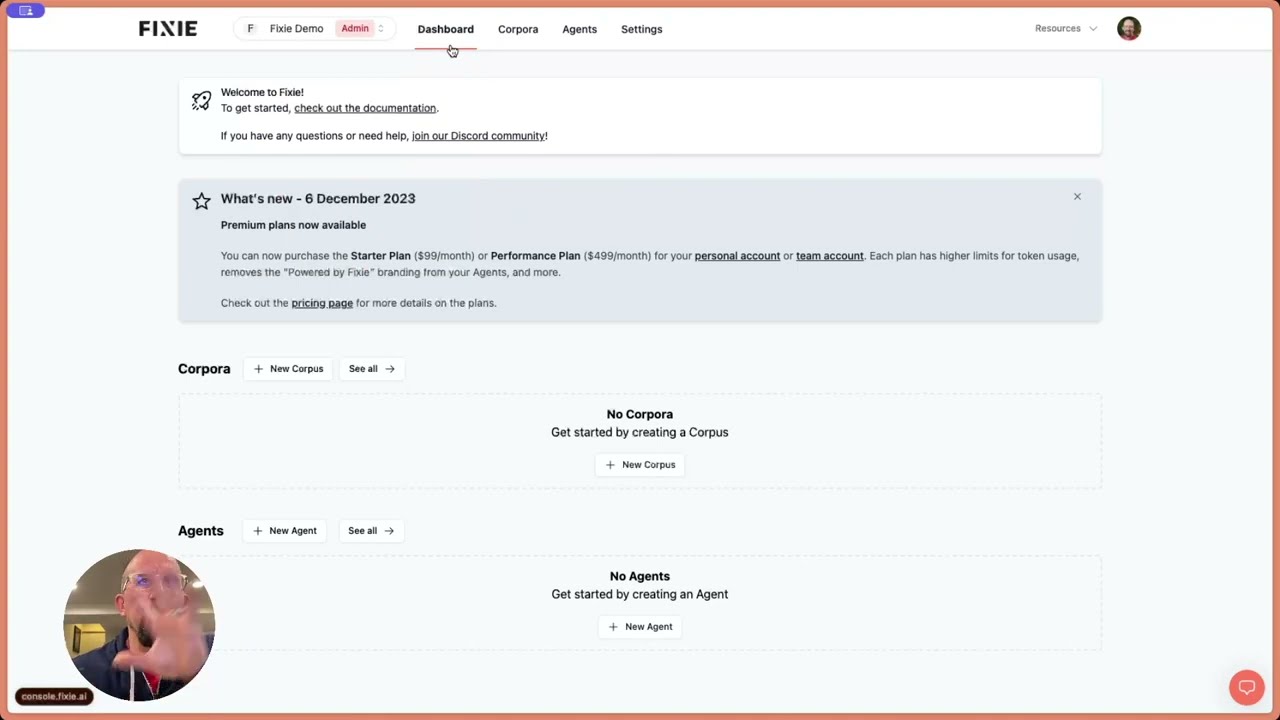Dismiss the What's new announcement

[1077, 196]
